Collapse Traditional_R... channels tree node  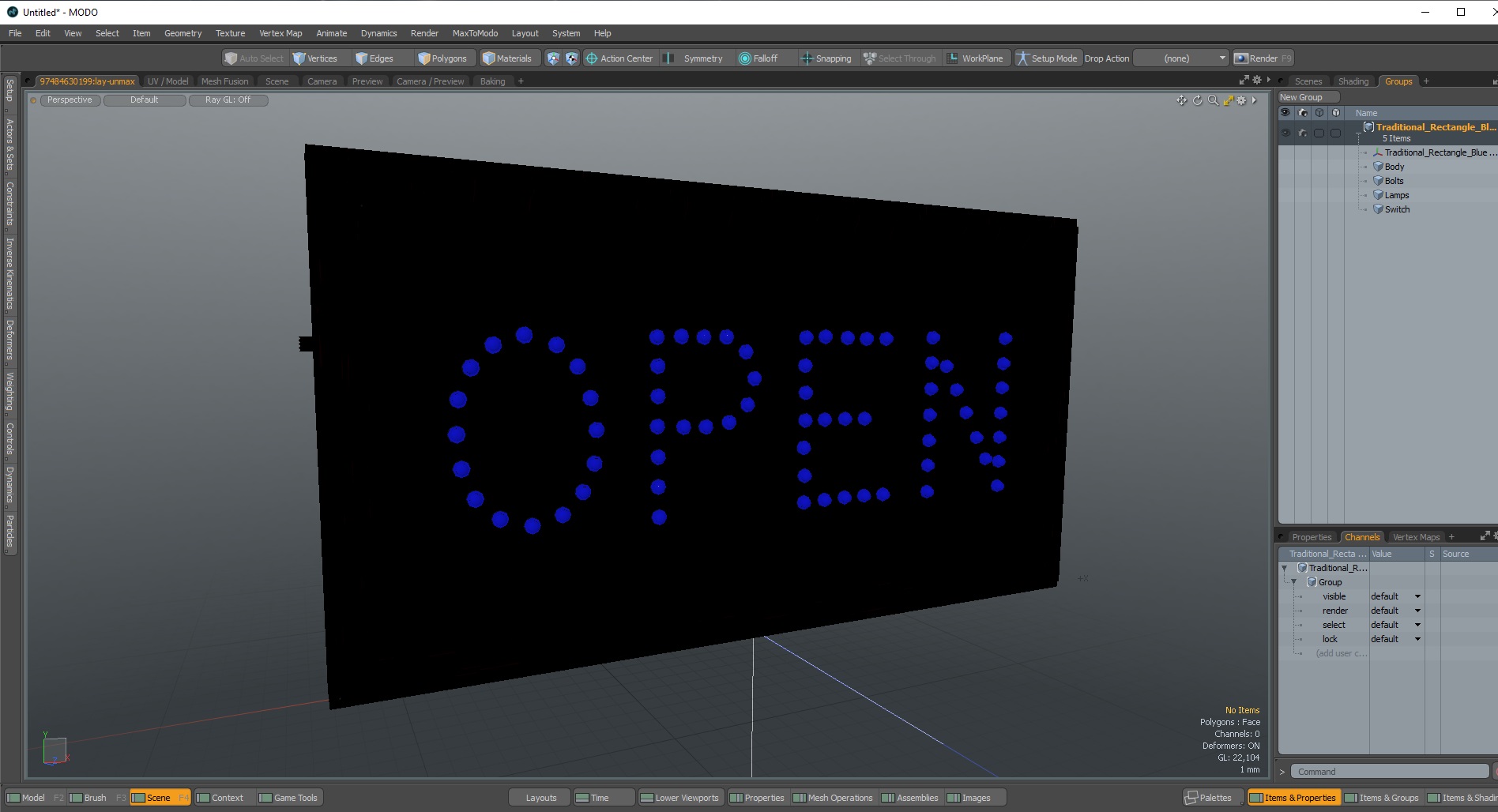pos(1285,568)
